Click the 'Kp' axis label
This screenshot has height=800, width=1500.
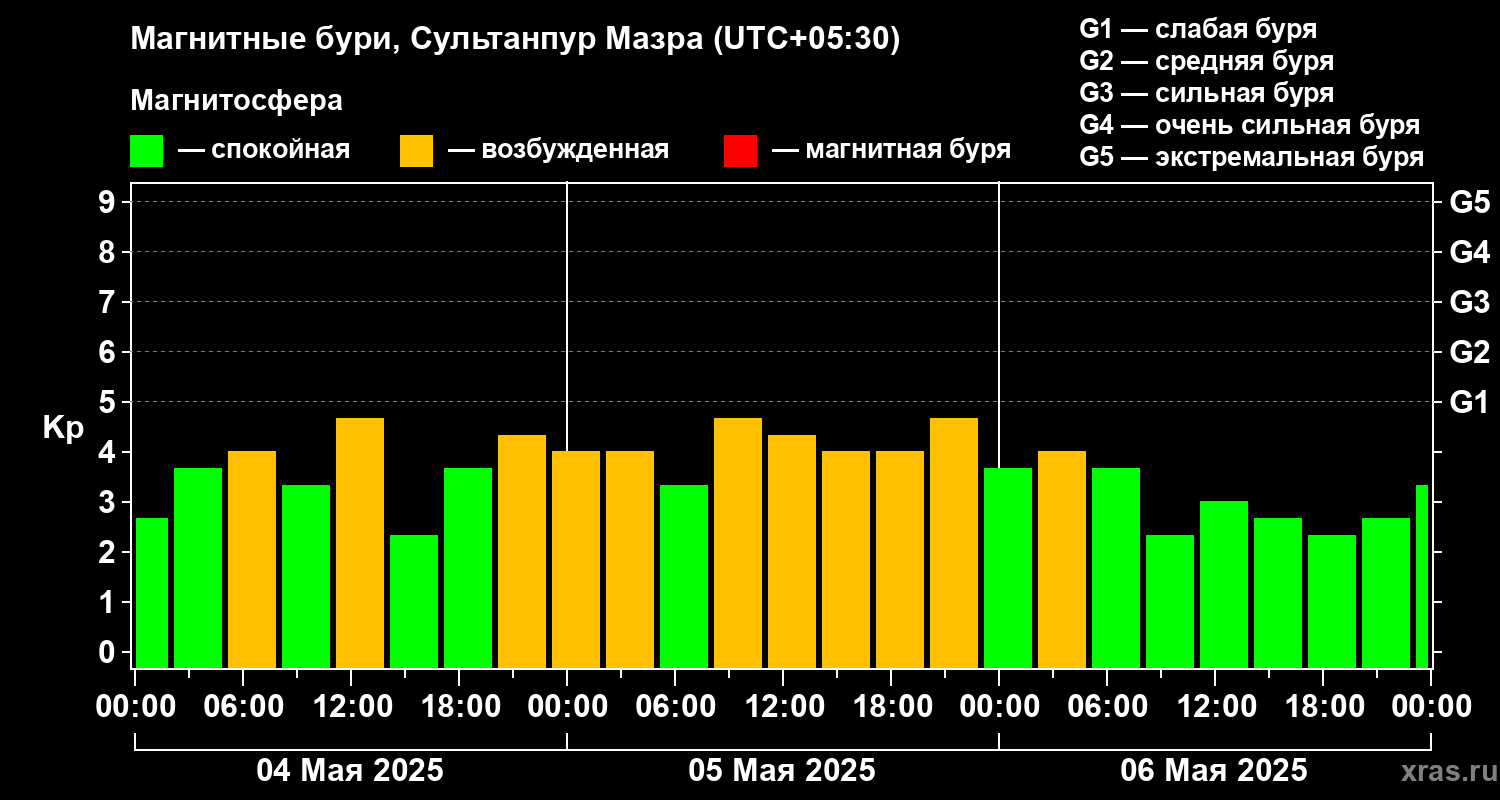pyautogui.click(x=63, y=428)
